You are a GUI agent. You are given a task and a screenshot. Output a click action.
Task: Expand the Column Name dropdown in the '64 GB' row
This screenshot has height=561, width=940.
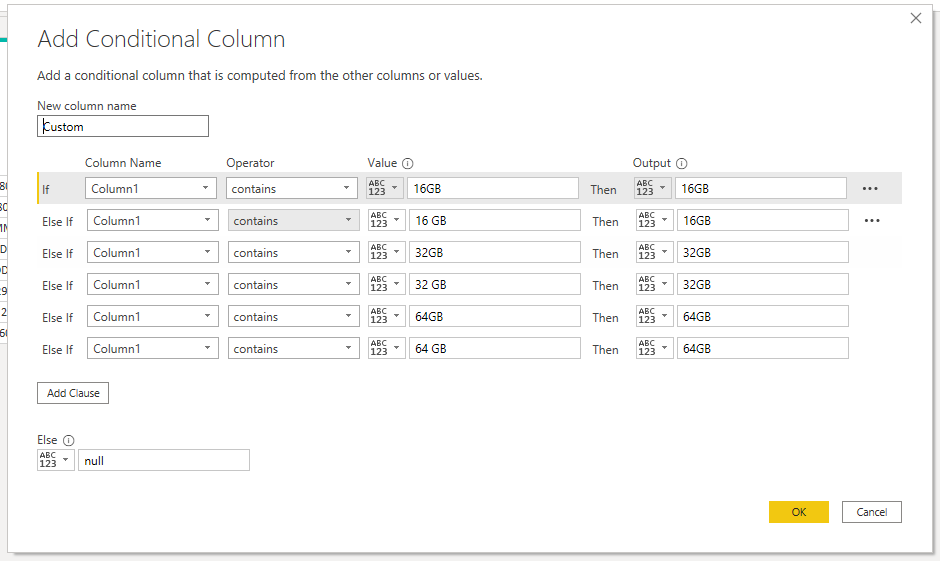click(x=152, y=348)
